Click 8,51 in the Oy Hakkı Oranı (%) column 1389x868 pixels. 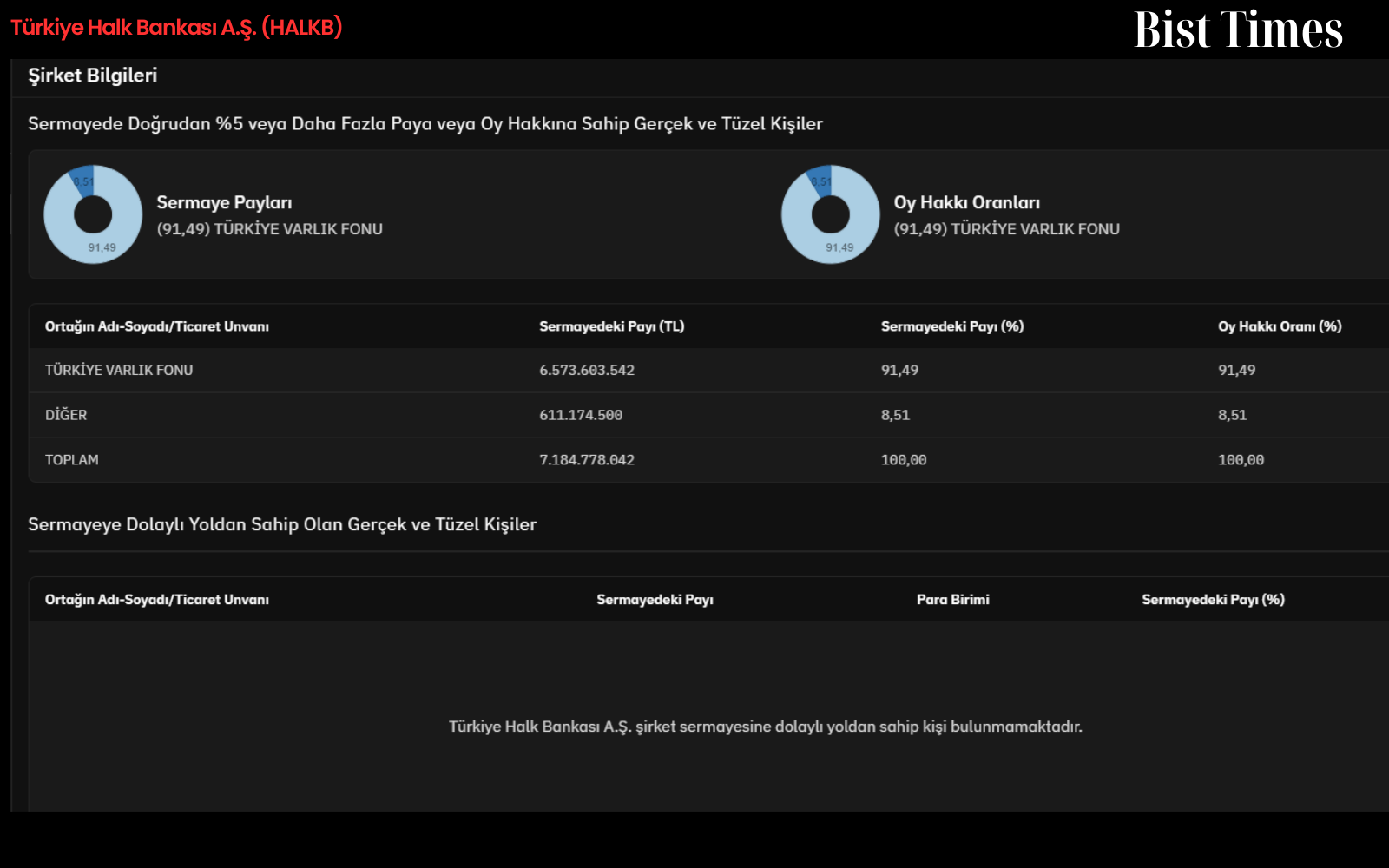click(x=1233, y=415)
